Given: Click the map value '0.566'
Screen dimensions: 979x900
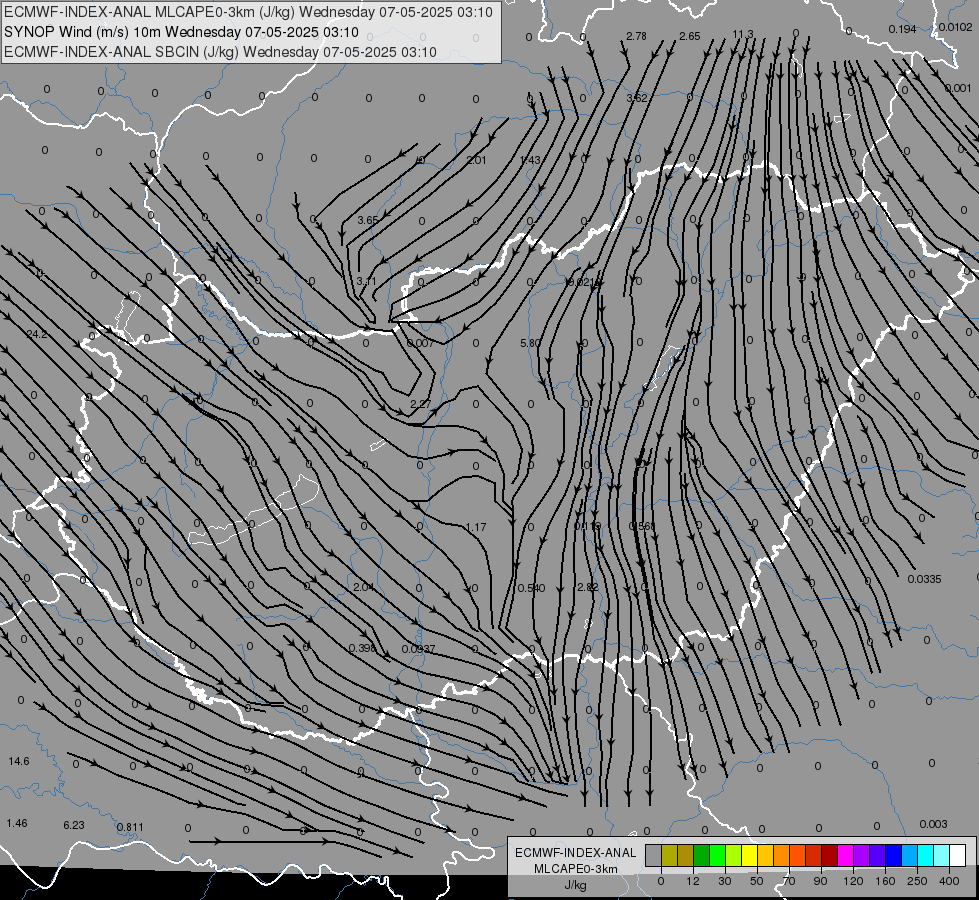Looking at the screenshot, I should click(642, 527).
